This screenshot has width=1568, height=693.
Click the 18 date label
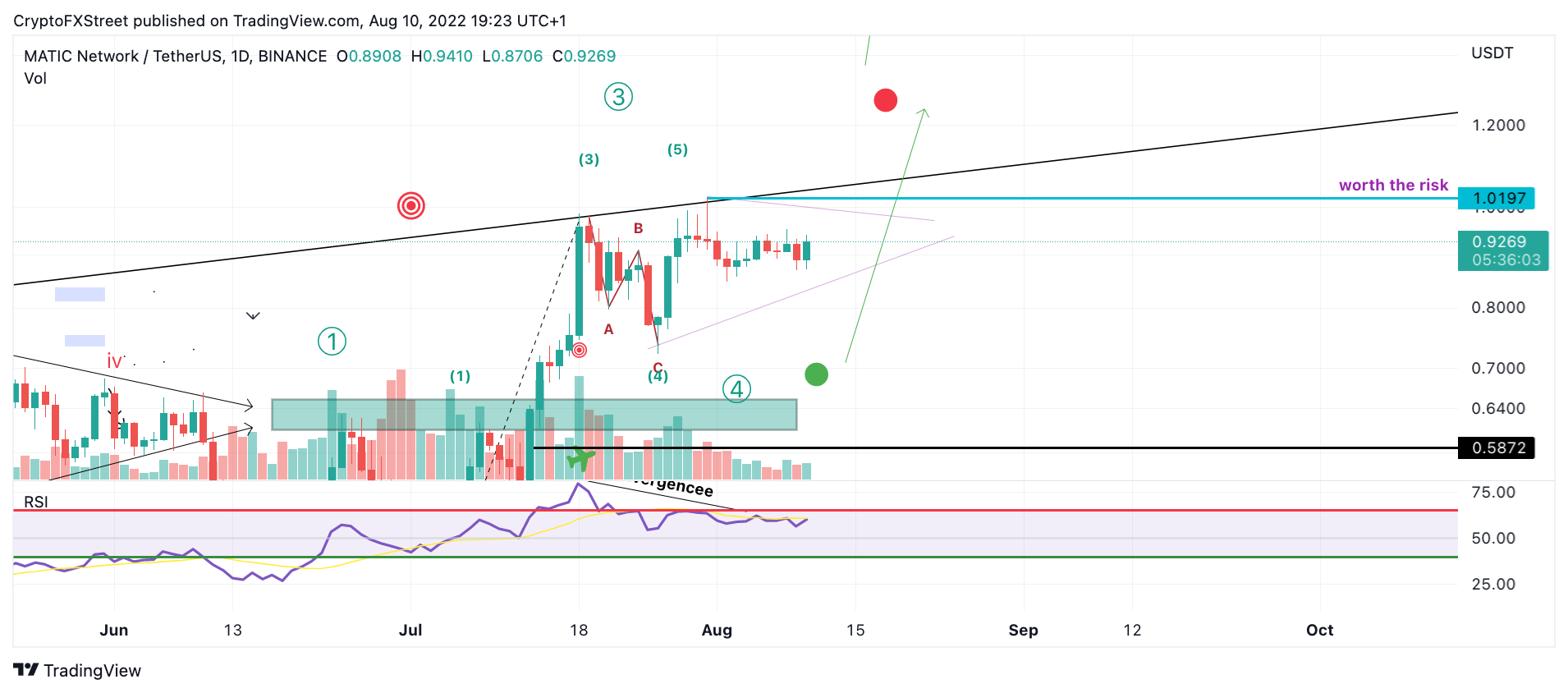click(x=579, y=630)
